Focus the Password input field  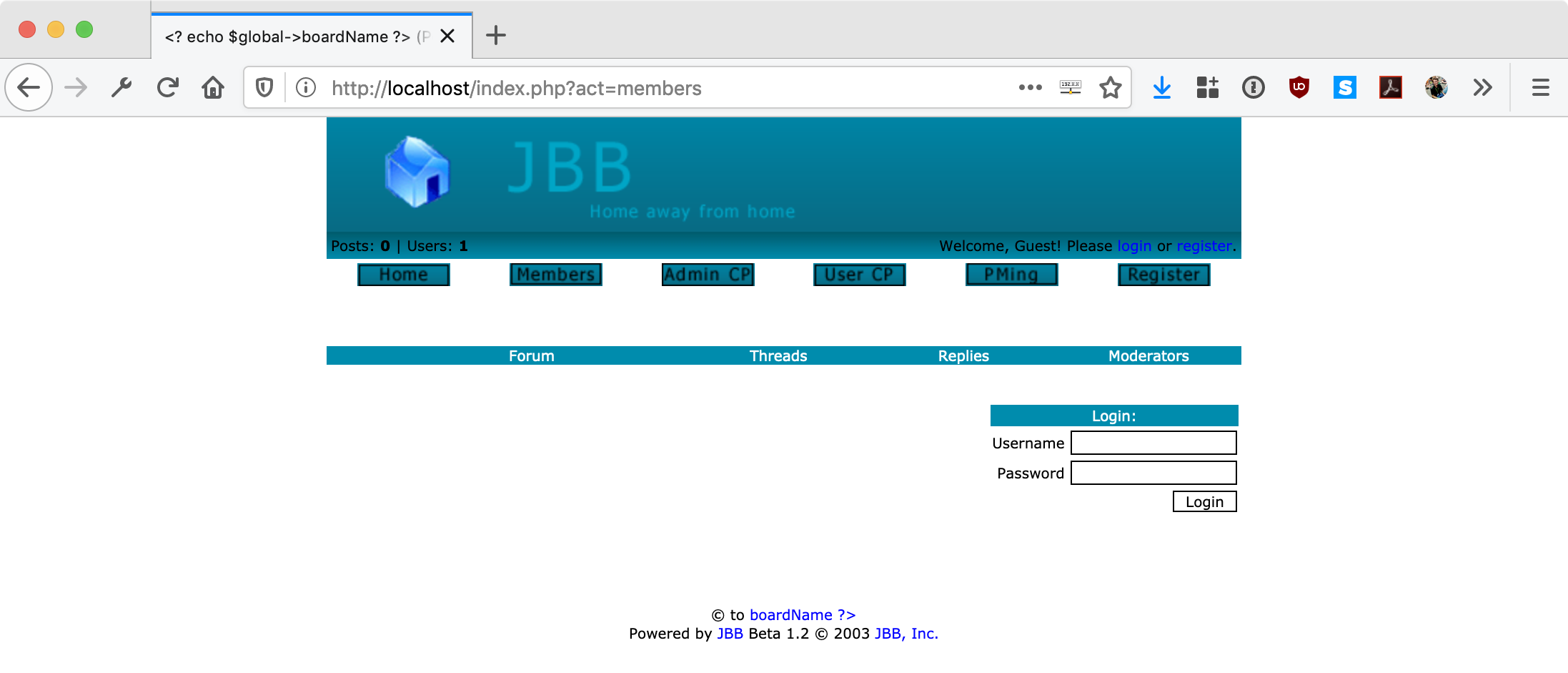pos(1153,473)
